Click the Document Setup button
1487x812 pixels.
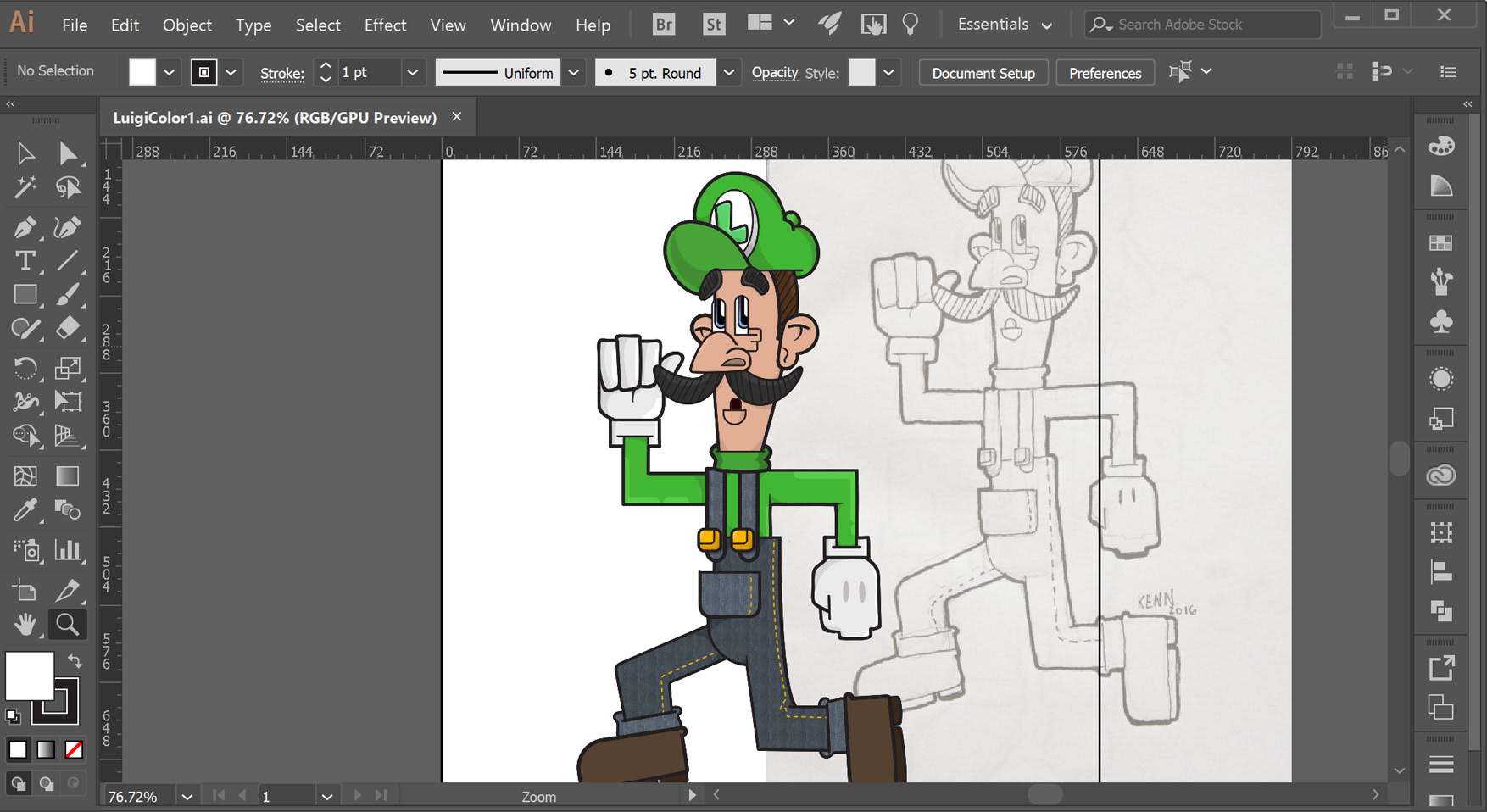click(983, 73)
